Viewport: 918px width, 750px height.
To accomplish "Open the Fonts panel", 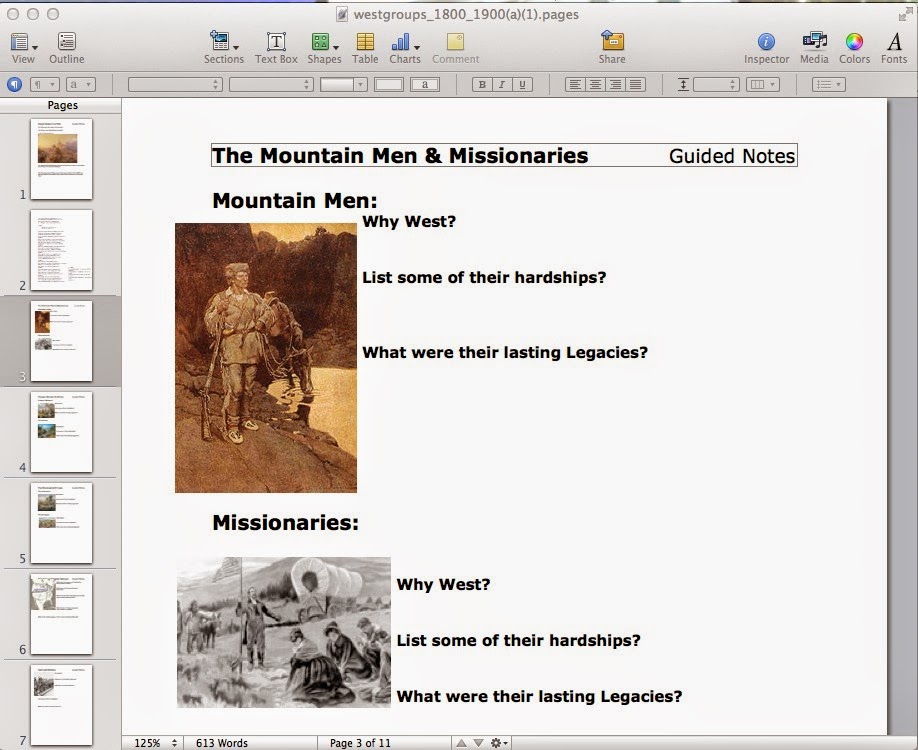I will 894,47.
